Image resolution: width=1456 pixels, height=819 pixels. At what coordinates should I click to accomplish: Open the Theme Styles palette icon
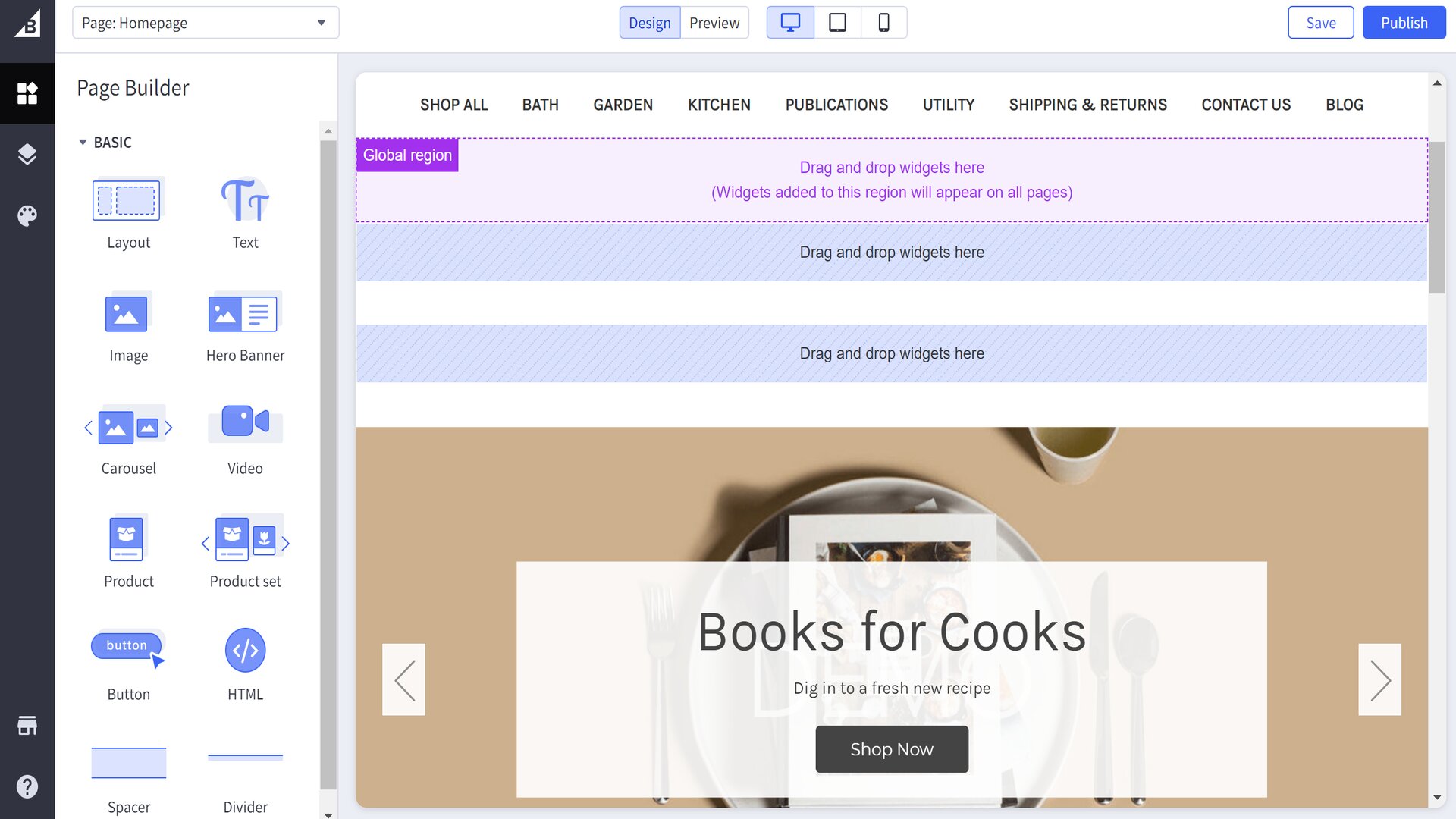27,215
